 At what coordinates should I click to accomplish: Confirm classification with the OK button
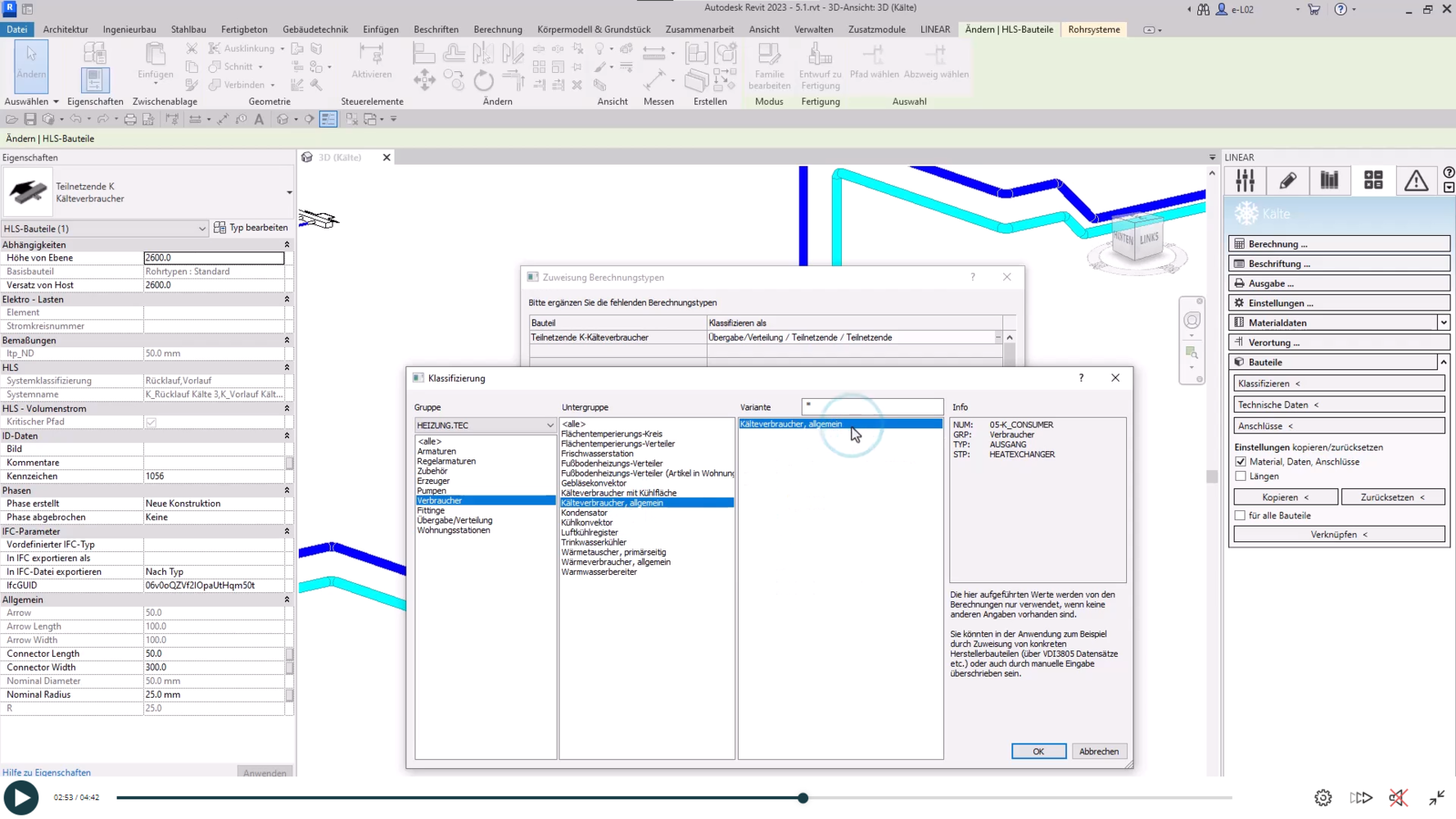click(x=1038, y=751)
